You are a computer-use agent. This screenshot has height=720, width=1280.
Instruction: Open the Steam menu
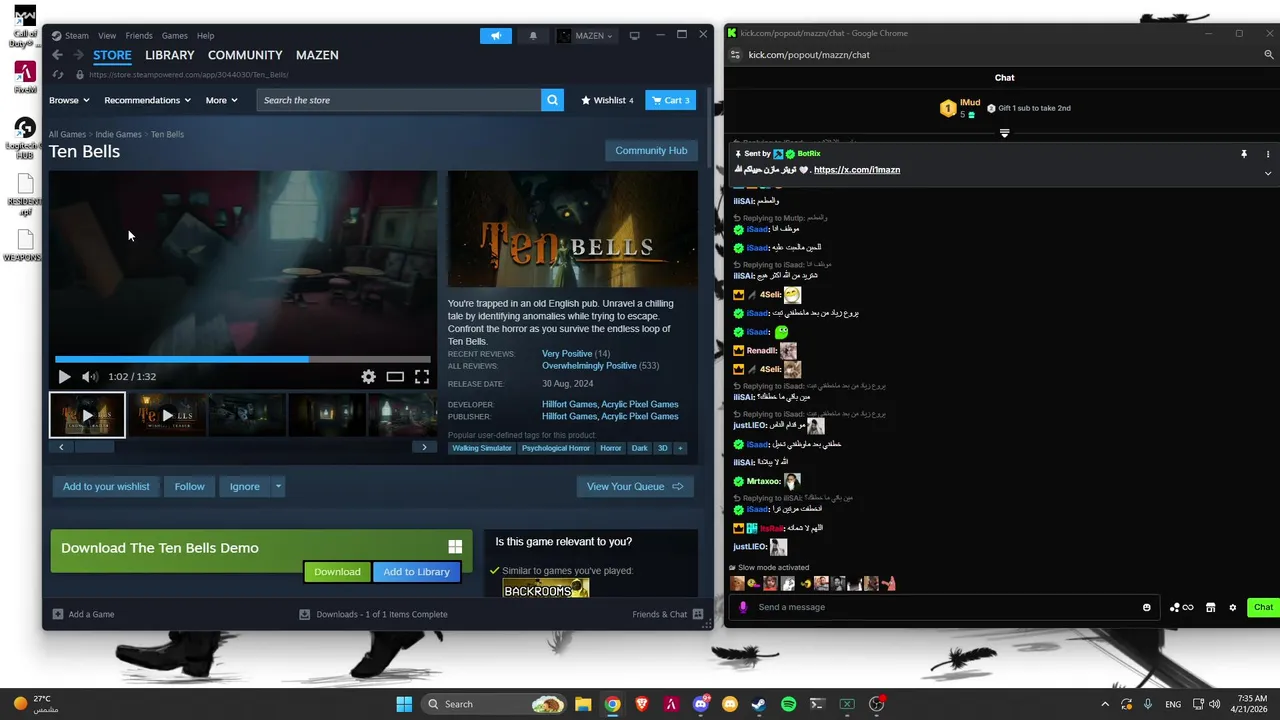point(76,36)
